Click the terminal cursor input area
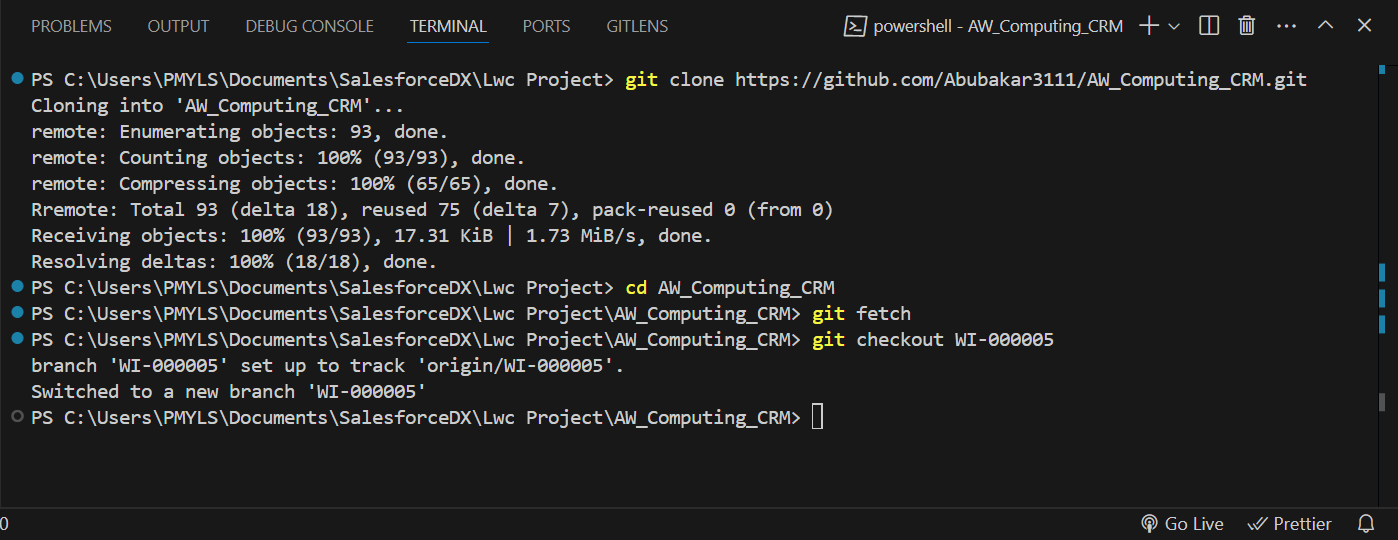Image resolution: width=1398 pixels, height=540 pixels. 817,417
